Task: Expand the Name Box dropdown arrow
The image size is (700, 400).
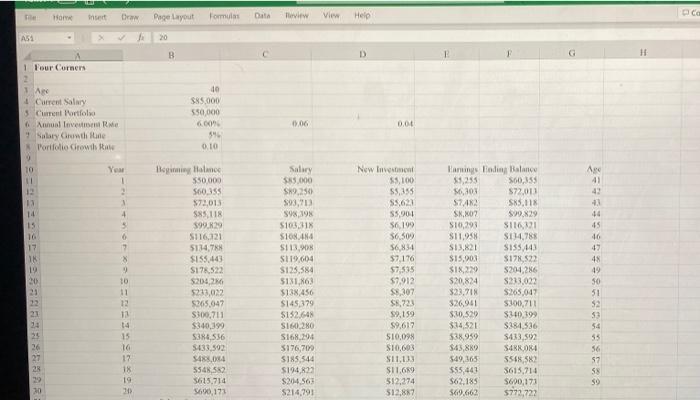Action: pyautogui.click(x=69, y=38)
